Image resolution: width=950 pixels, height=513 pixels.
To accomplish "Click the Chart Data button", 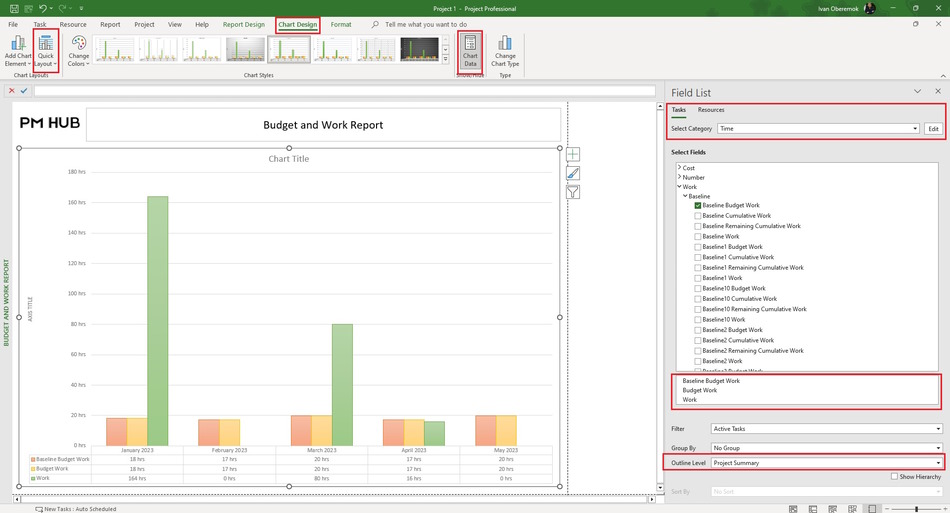I will point(470,51).
